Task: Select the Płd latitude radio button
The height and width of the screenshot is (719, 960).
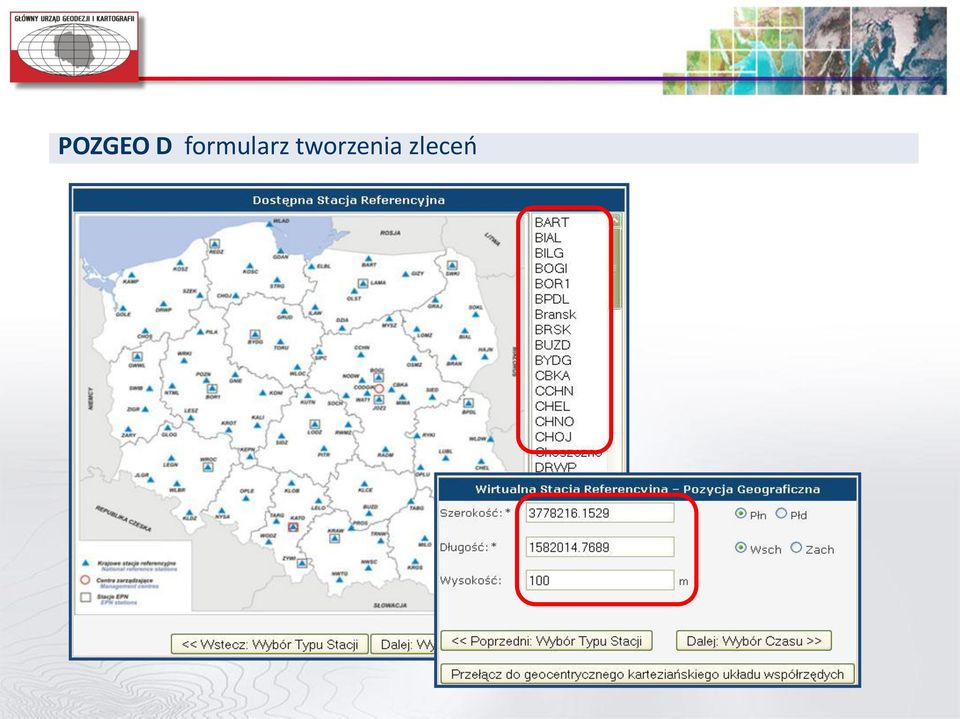Action: pyautogui.click(x=781, y=514)
